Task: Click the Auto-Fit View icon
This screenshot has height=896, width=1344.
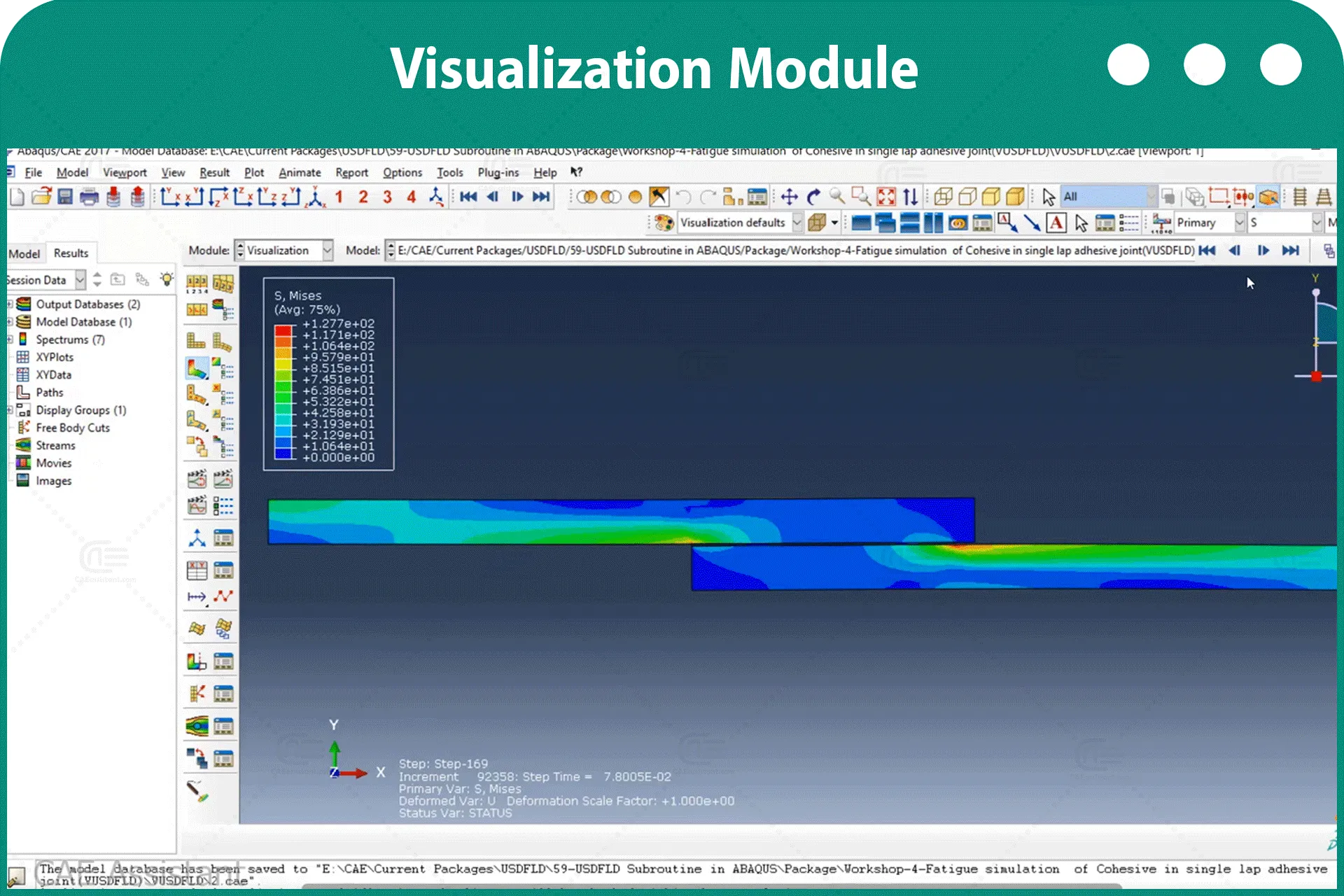Action: coord(886,197)
